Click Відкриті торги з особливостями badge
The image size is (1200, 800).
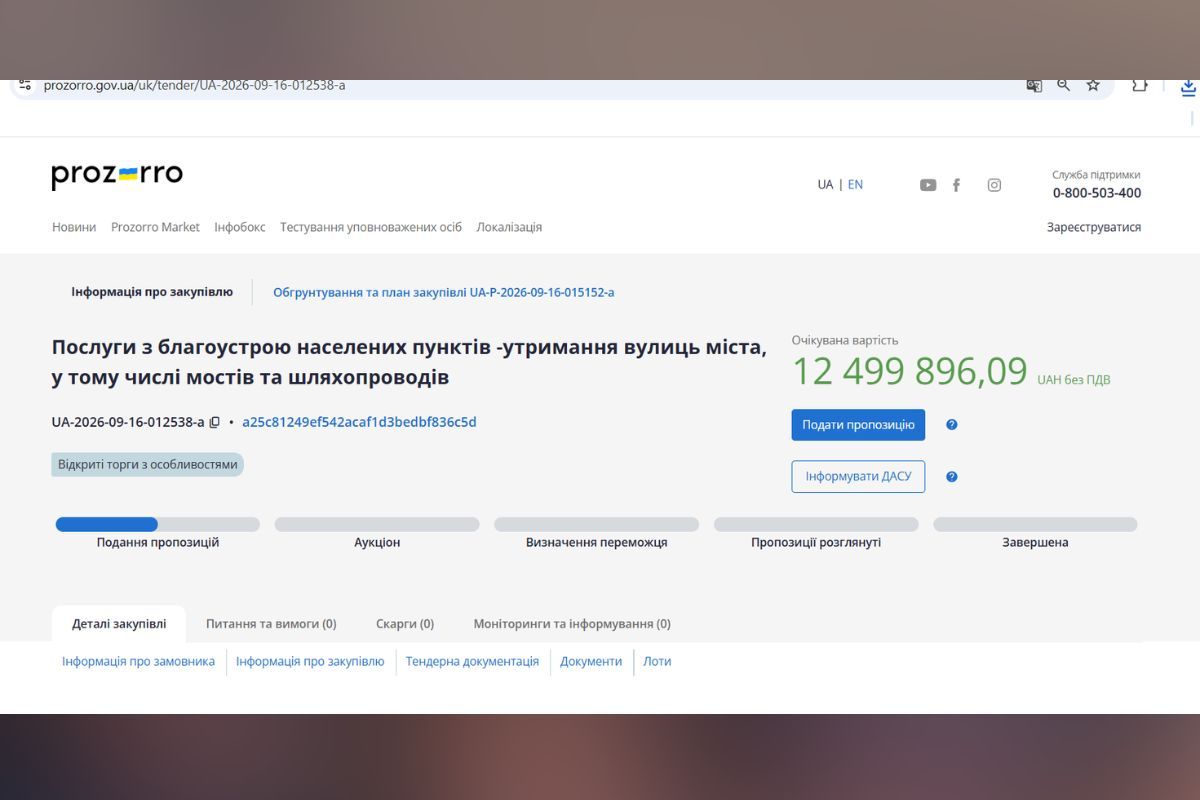(x=147, y=465)
